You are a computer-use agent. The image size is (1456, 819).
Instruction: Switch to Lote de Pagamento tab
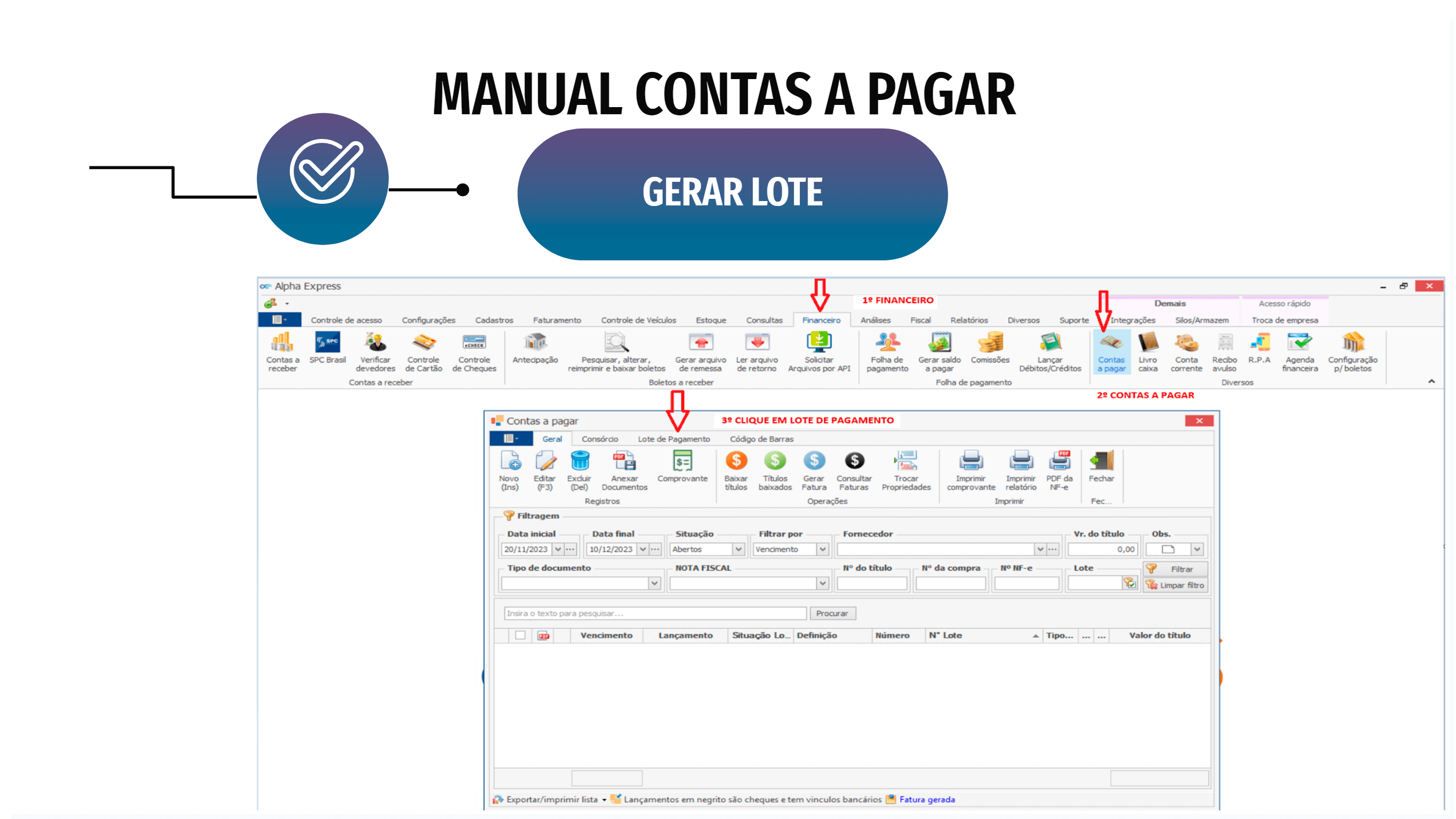click(673, 439)
